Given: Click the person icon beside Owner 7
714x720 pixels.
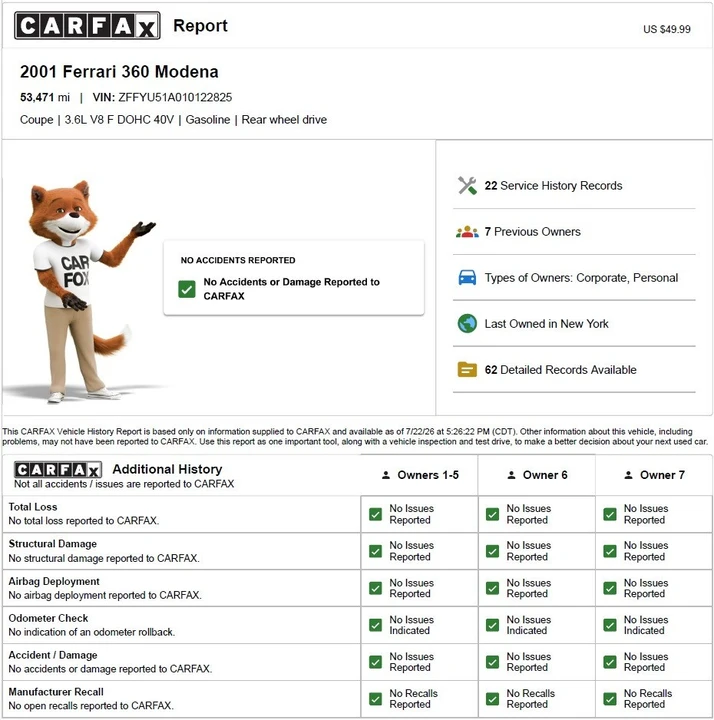Looking at the screenshot, I should coord(628,475).
